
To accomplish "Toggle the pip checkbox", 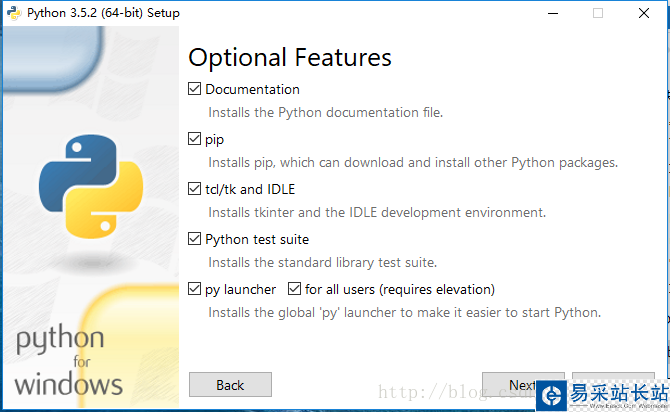I will pyautogui.click(x=195, y=139).
